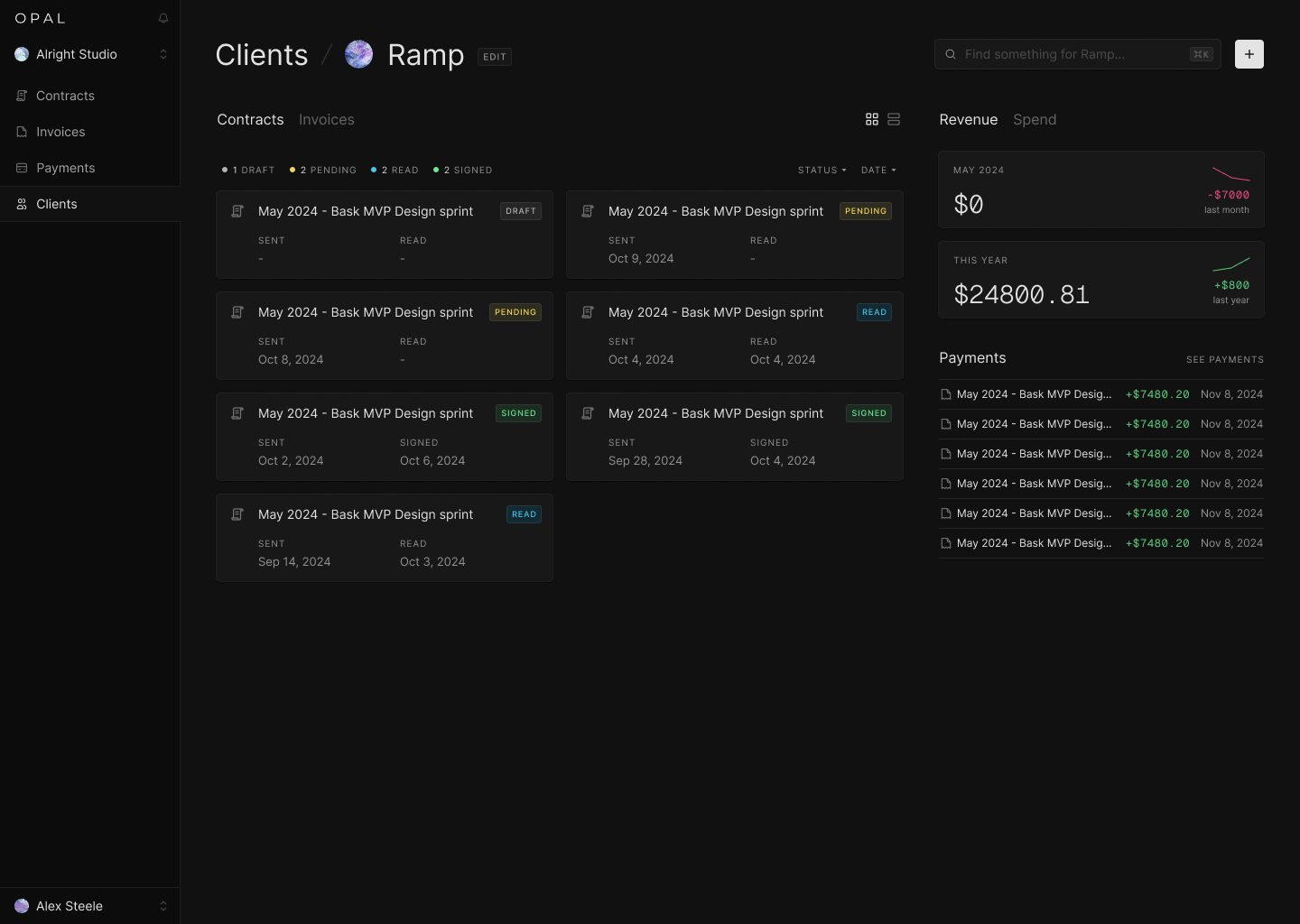
Task: Open Contracts in the sidebar
Action: (x=65, y=96)
